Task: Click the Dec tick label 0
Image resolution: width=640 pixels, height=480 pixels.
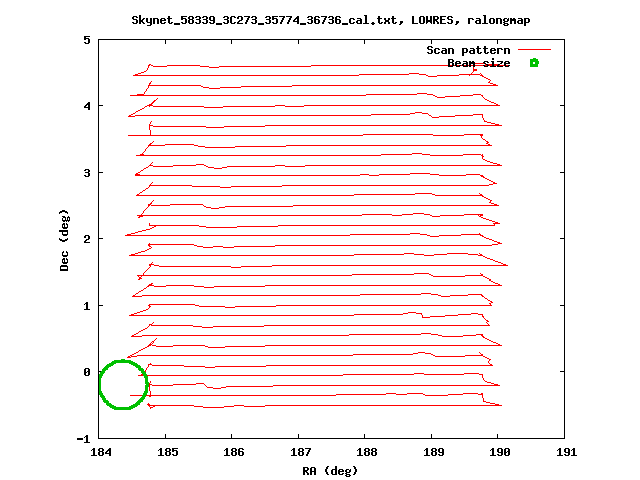Action: 87,372
